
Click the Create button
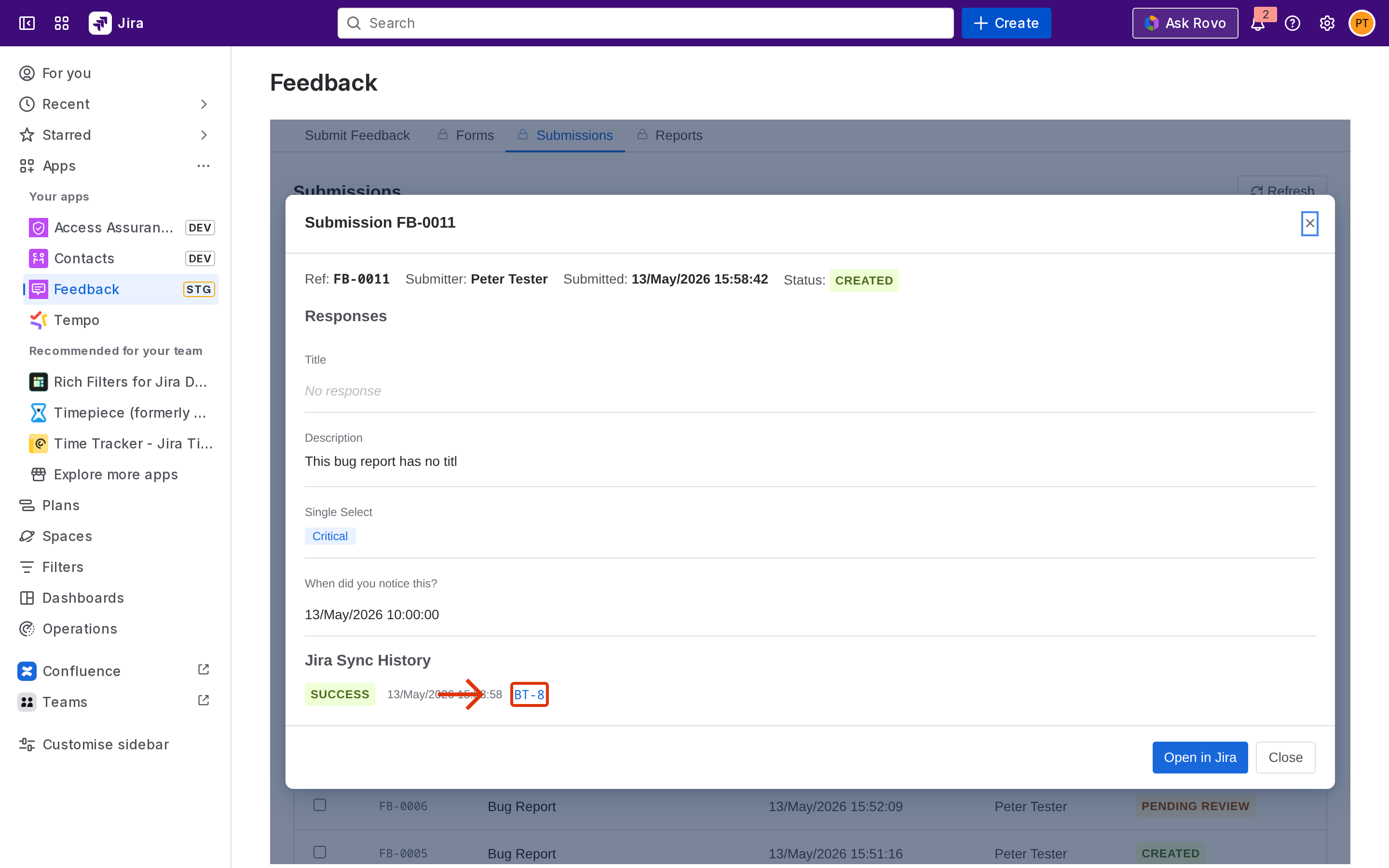tap(1006, 23)
